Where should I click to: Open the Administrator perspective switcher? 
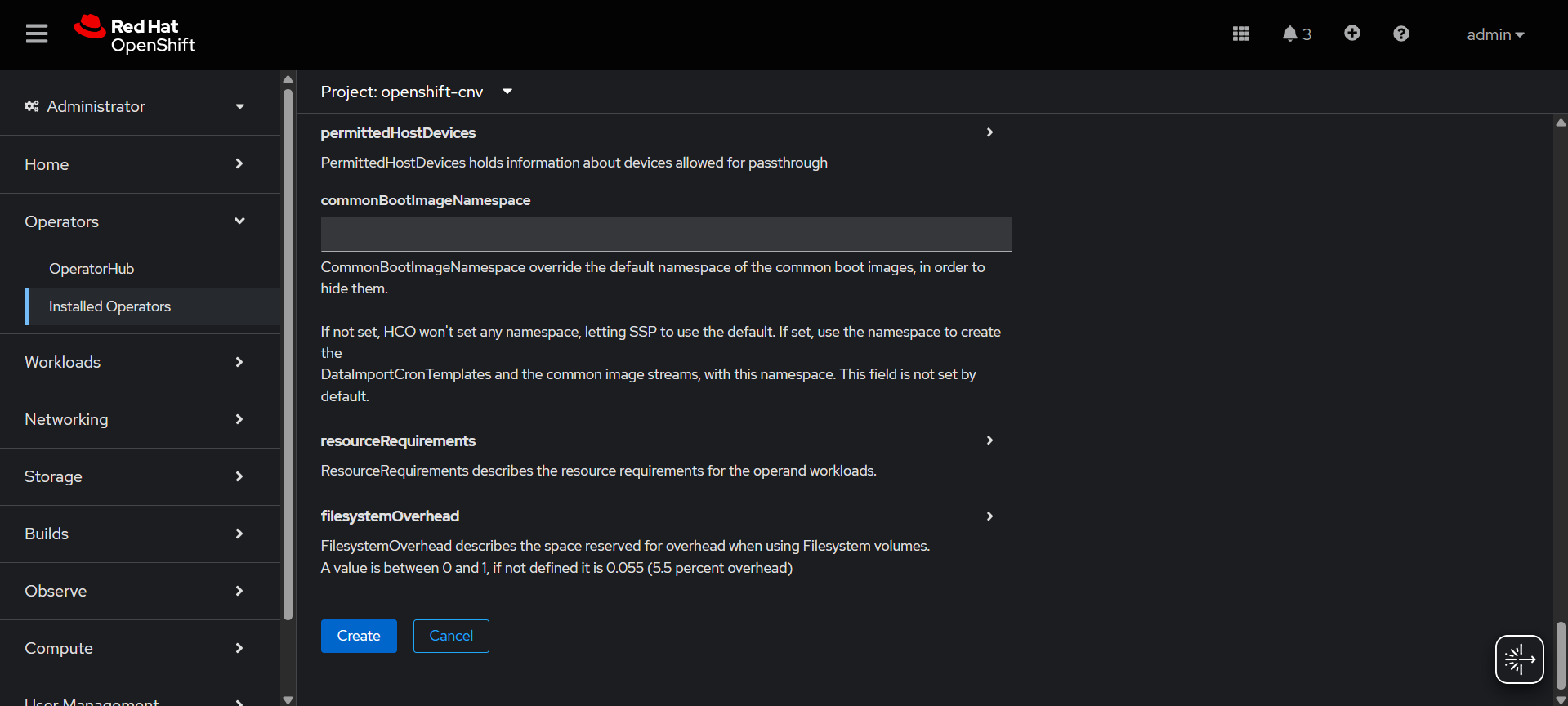(x=135, y=106)
